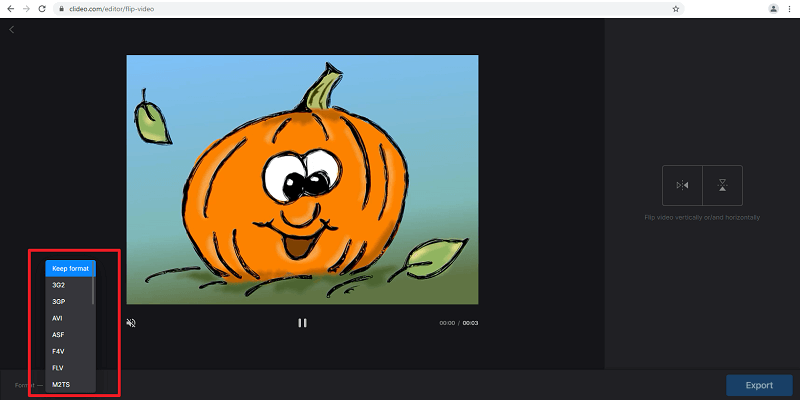Choose M2TS from format list

tap(68, 385)
